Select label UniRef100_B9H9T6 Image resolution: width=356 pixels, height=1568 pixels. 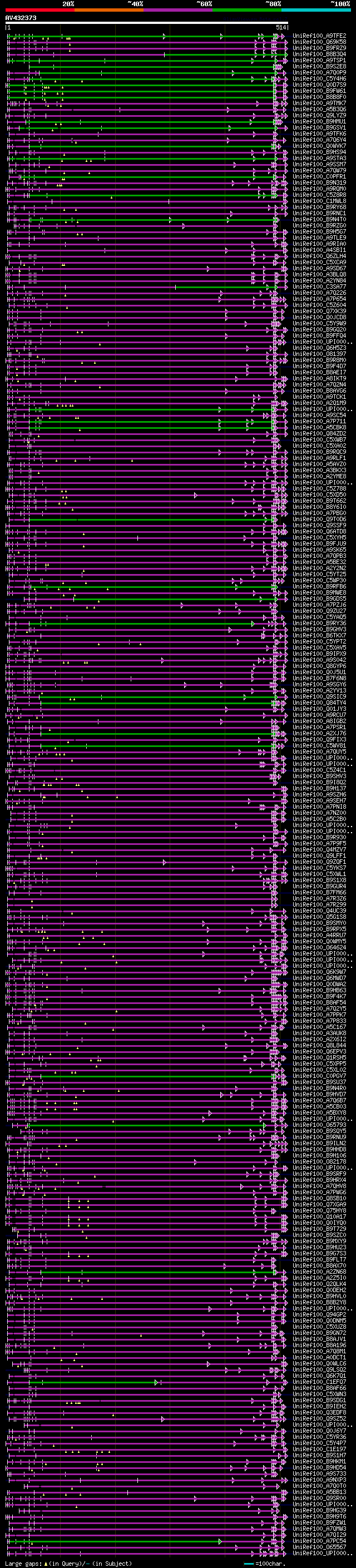[x=319, y=1516]
